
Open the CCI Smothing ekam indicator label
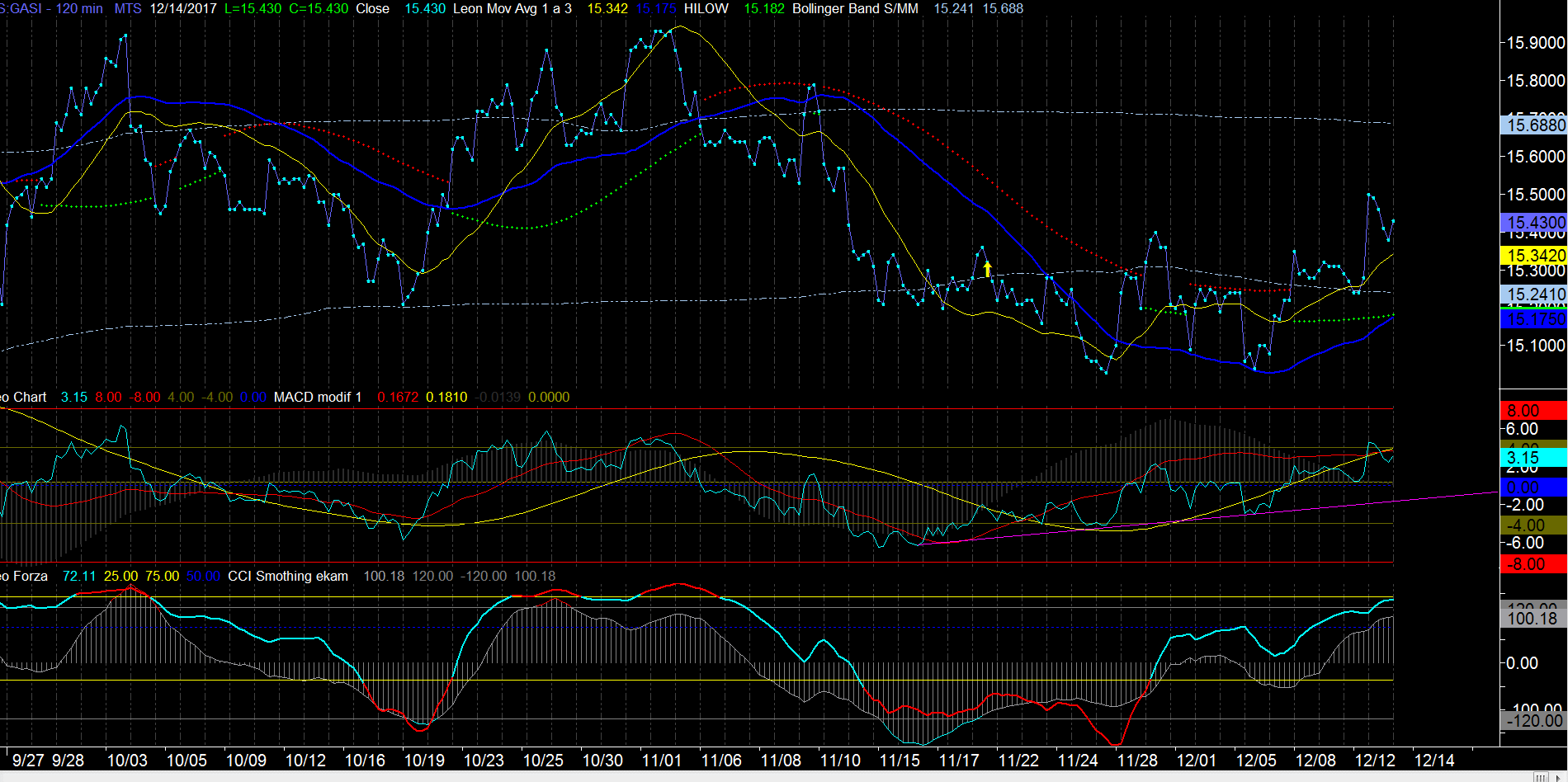coord(288,576)
